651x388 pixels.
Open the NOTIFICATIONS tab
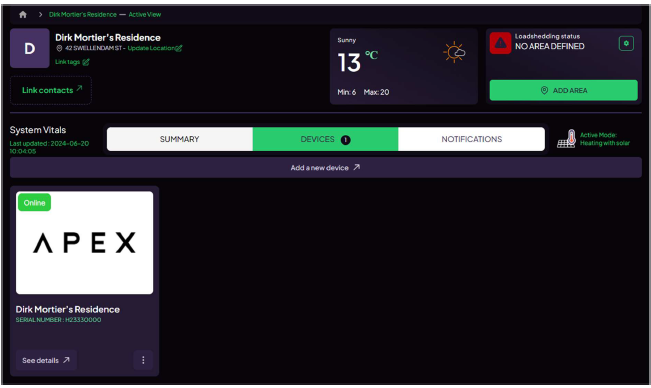(471, 139)
